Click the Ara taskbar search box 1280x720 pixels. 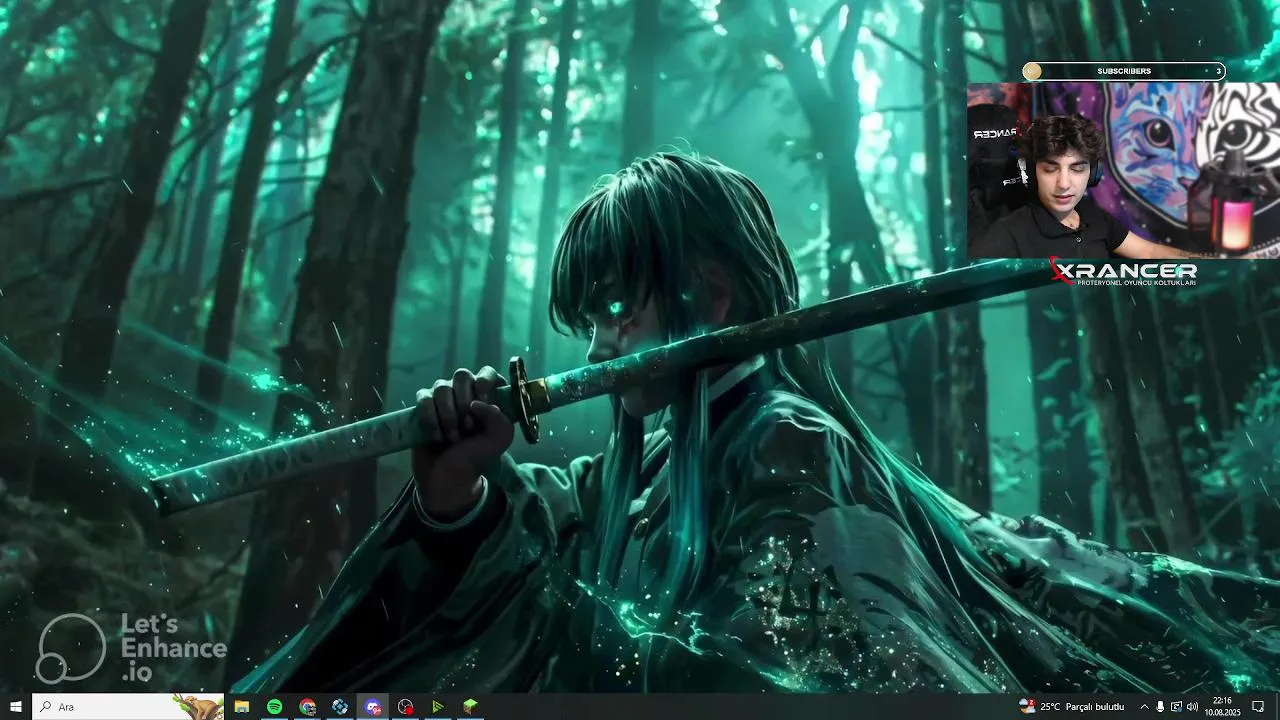128,707
